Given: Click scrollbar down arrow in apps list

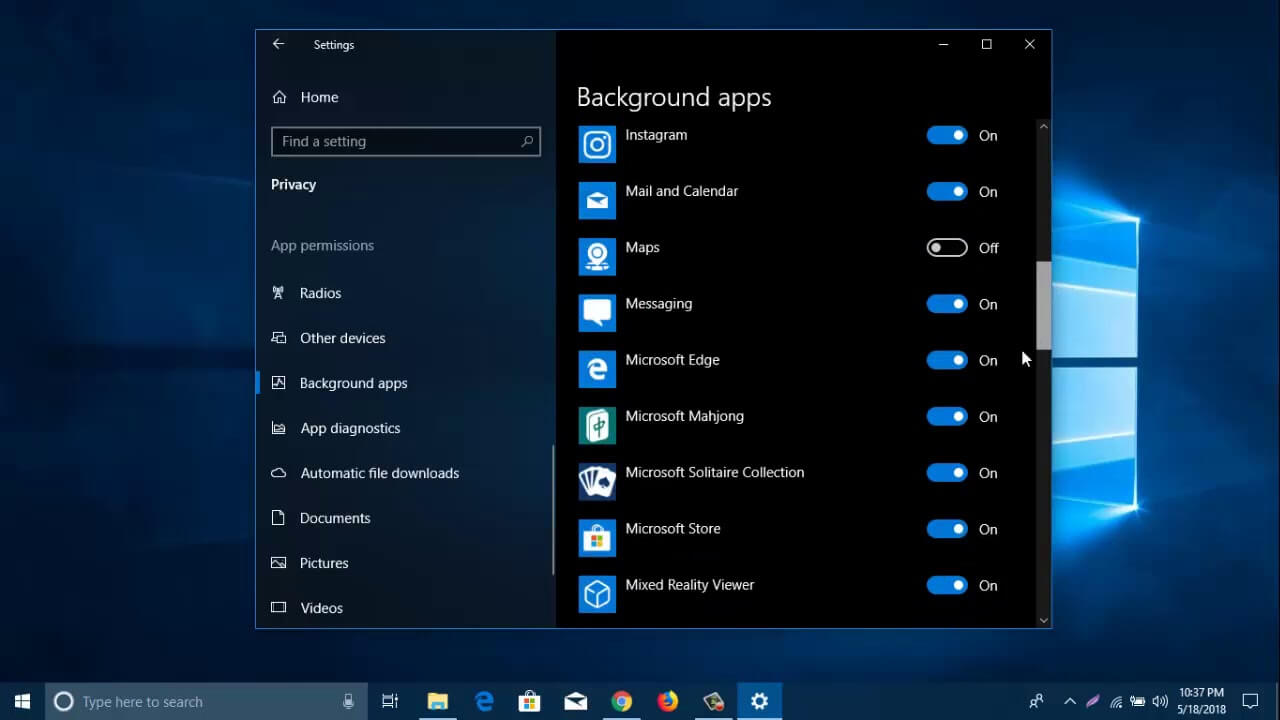Looking at the screenshot, I should (1044, 620).
